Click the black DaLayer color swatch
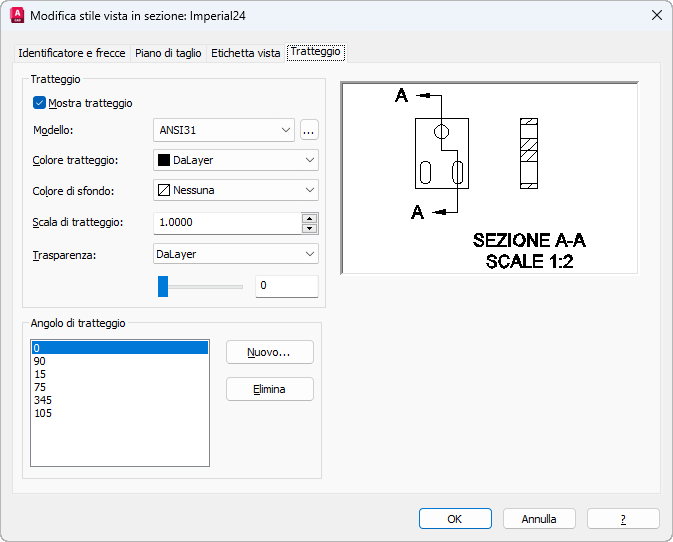 [x=163, y=160]
